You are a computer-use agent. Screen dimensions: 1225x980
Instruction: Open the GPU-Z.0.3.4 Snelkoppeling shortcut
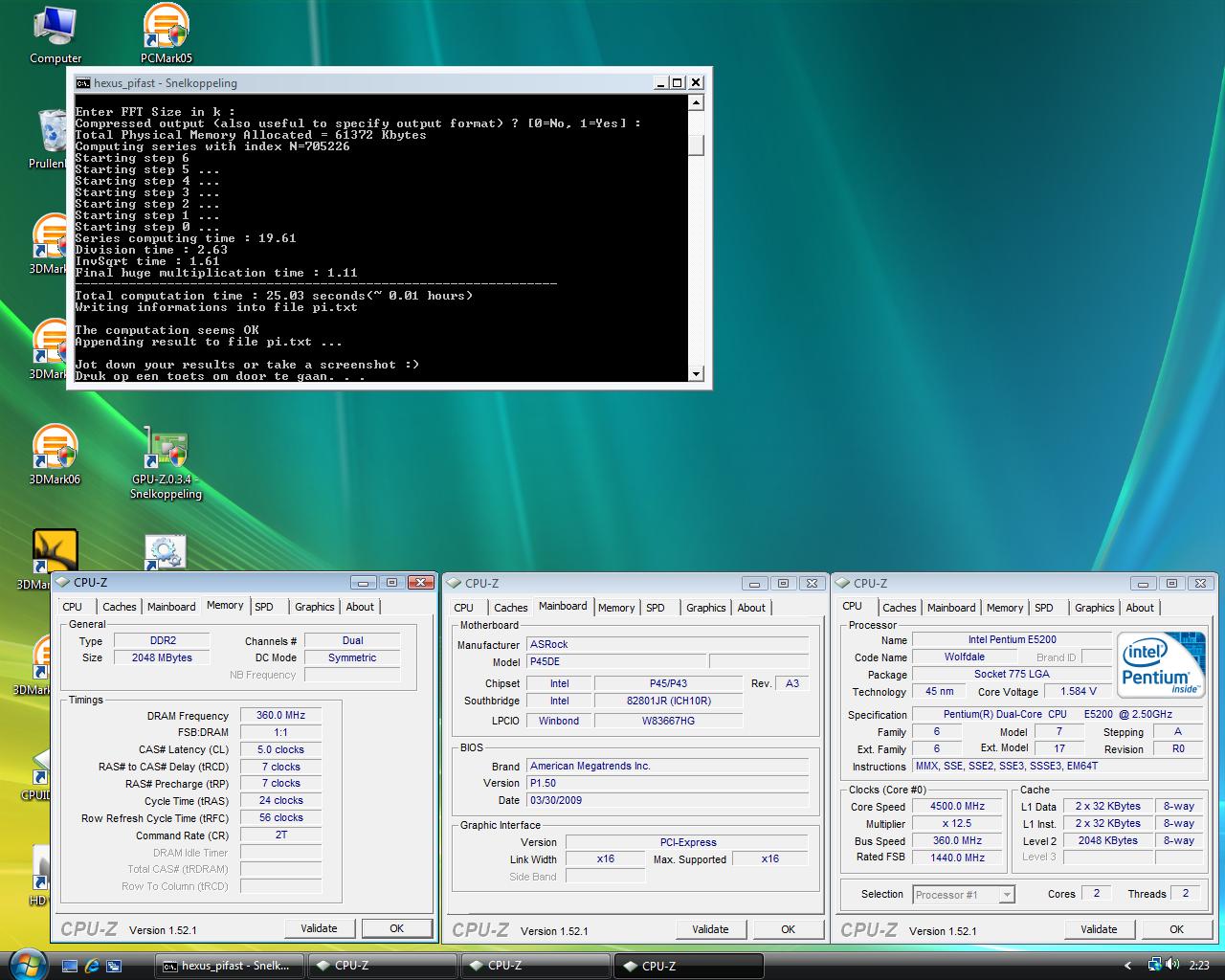point(167,462)
